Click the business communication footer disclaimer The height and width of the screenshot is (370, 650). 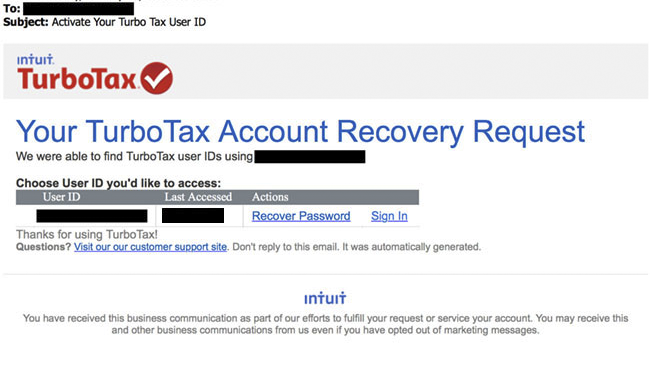point(325,324)
